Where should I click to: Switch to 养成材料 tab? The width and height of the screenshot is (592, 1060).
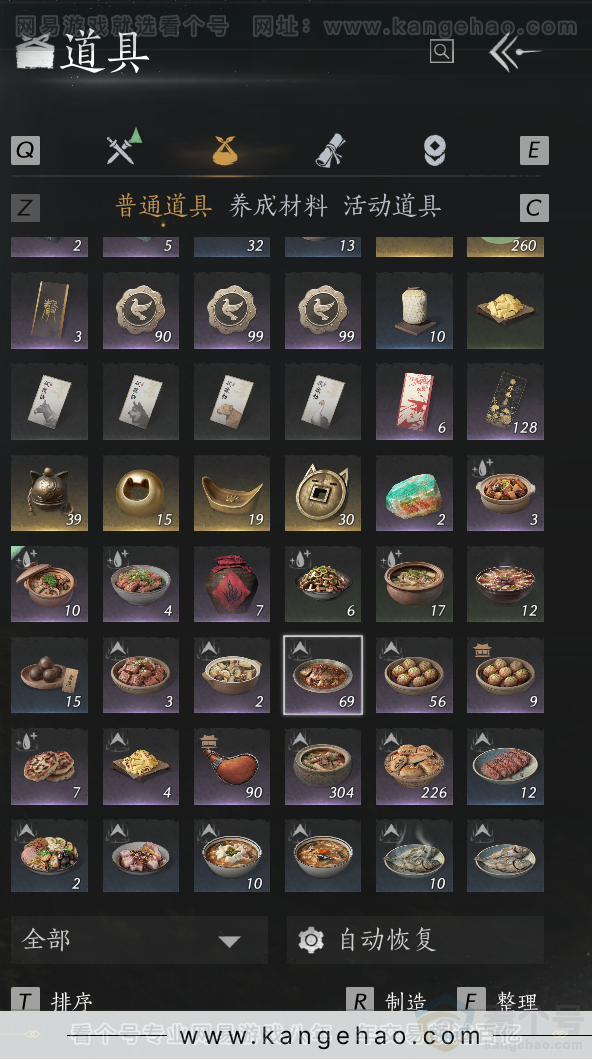[x=278, y=206]
